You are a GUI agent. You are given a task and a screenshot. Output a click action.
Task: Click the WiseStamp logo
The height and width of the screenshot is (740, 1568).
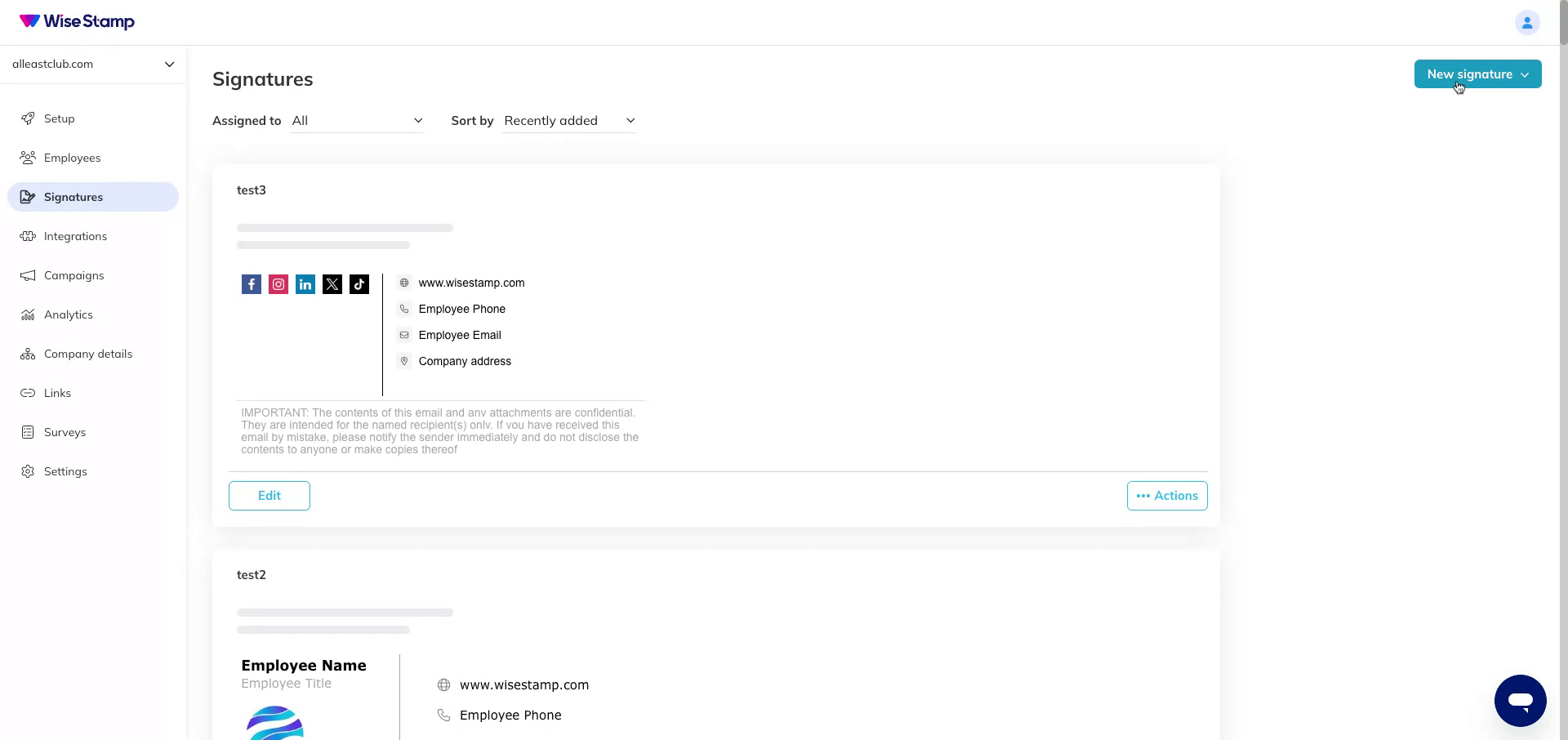[x=76, y=22]
